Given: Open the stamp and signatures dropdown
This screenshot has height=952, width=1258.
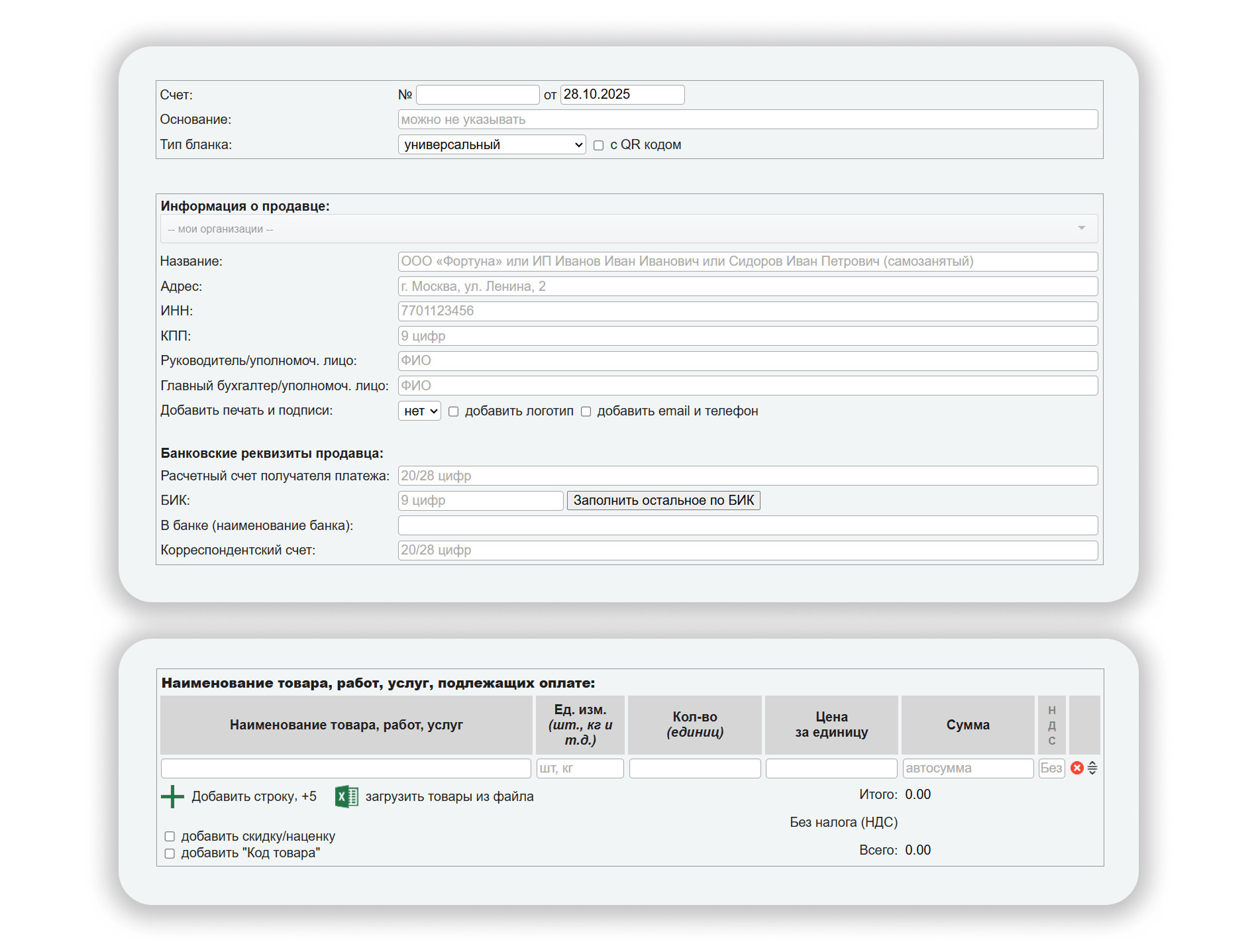Looking at the screenshot, I should (x=419, y=411).
